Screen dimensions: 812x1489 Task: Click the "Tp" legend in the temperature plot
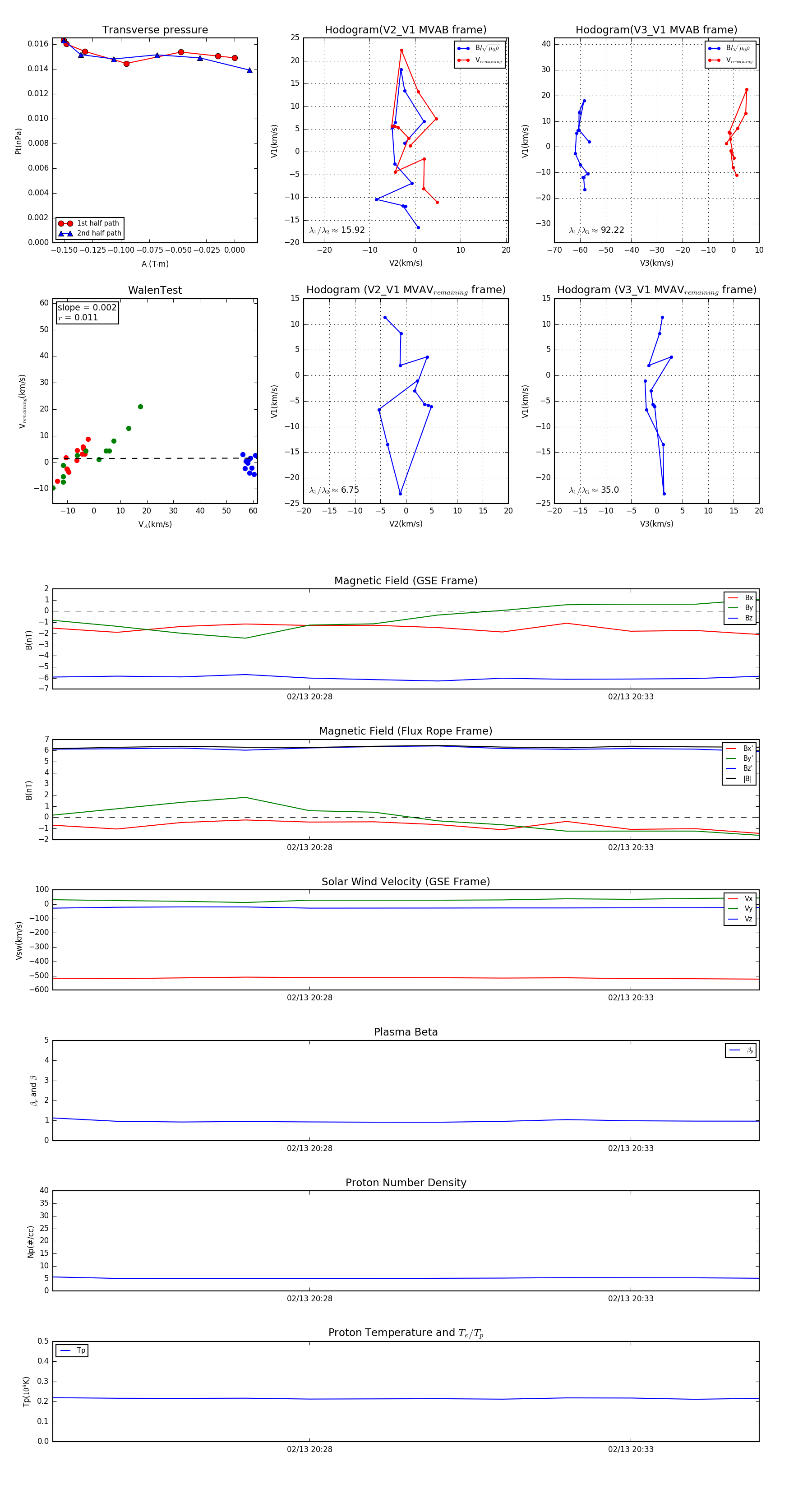[72, 1351]
